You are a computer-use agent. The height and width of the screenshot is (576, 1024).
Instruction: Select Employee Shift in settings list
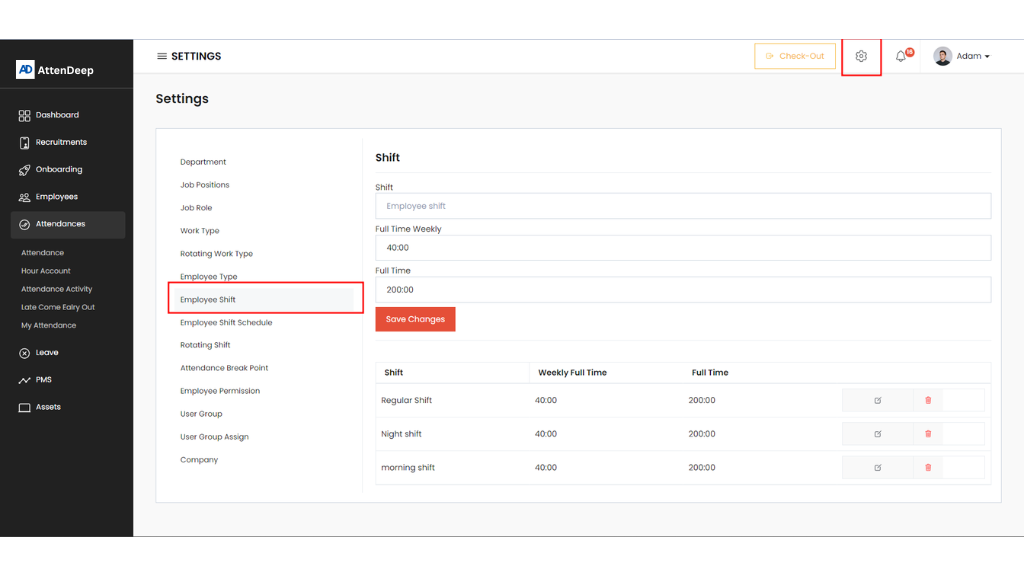pos(208,300)
